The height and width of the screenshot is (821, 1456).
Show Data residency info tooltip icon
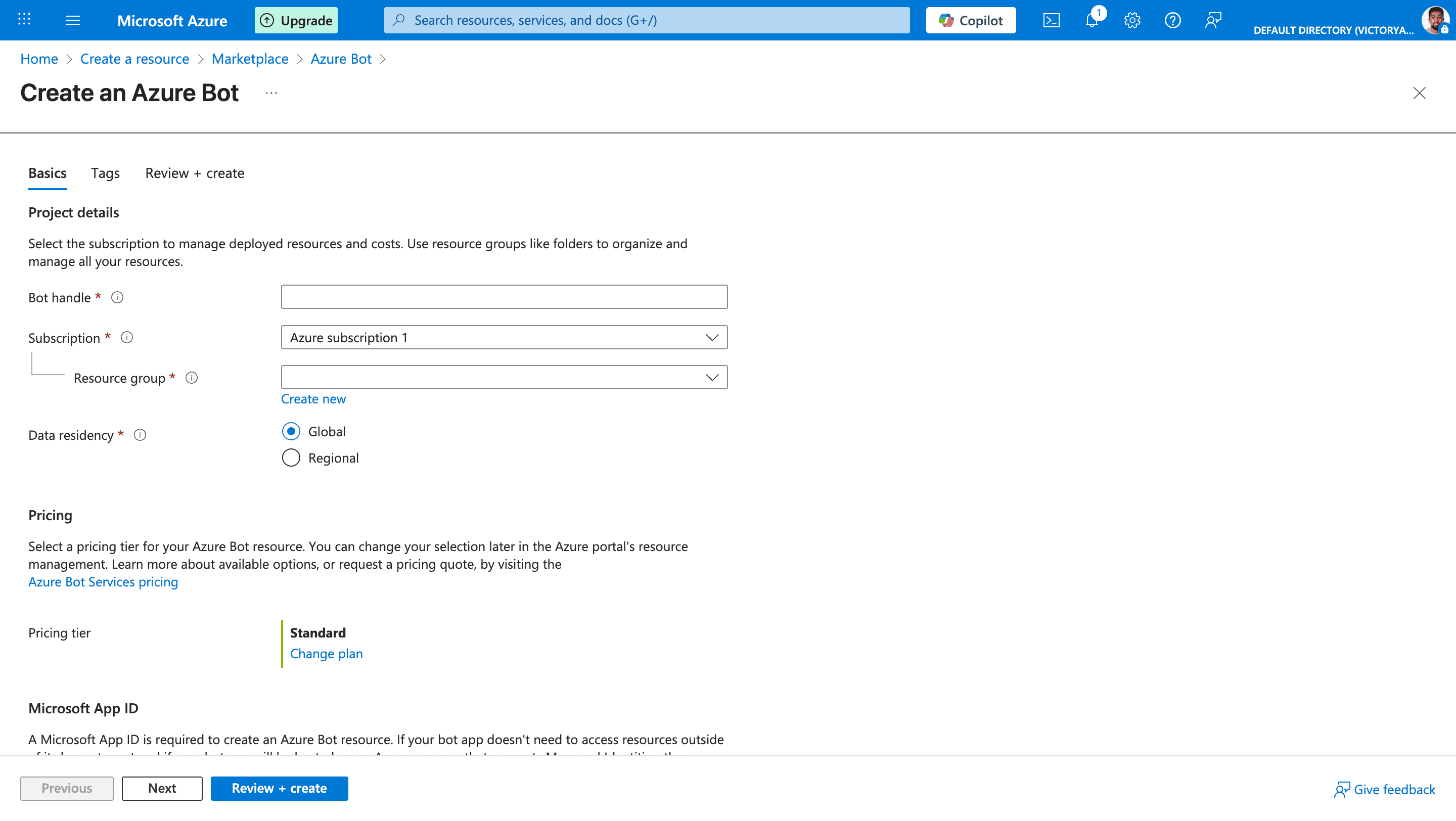click(x=140, y=435)
